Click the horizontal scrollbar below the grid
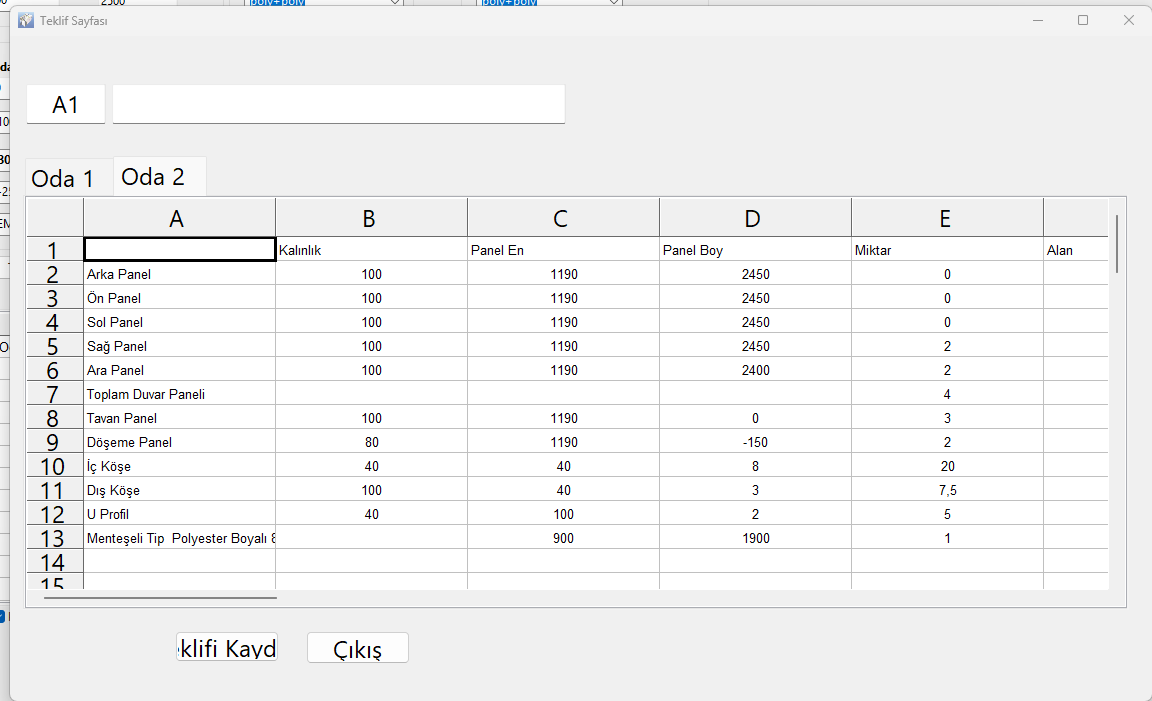This screenshot has height=701, width=1152. [x=160, y=598]
